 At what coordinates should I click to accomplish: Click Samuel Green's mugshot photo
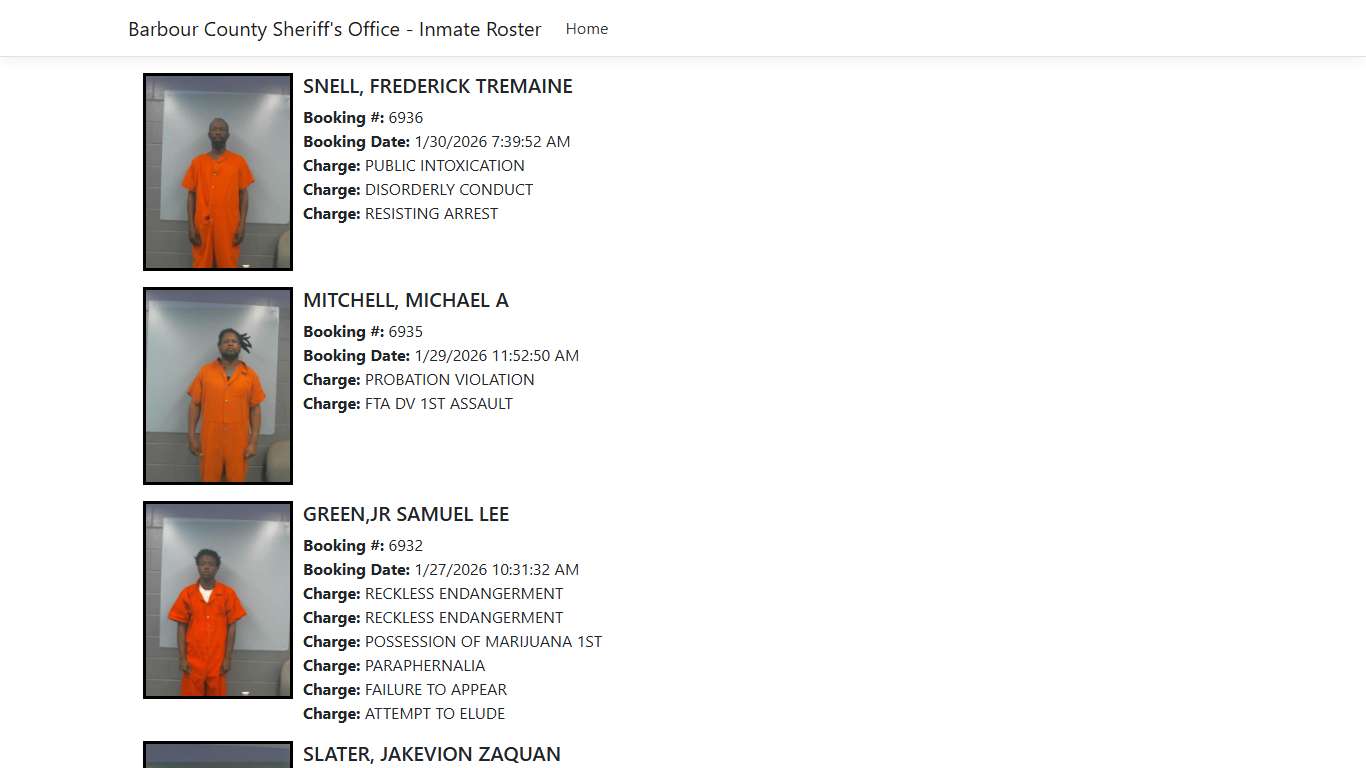pyautogui.click(x=217, y=599)
